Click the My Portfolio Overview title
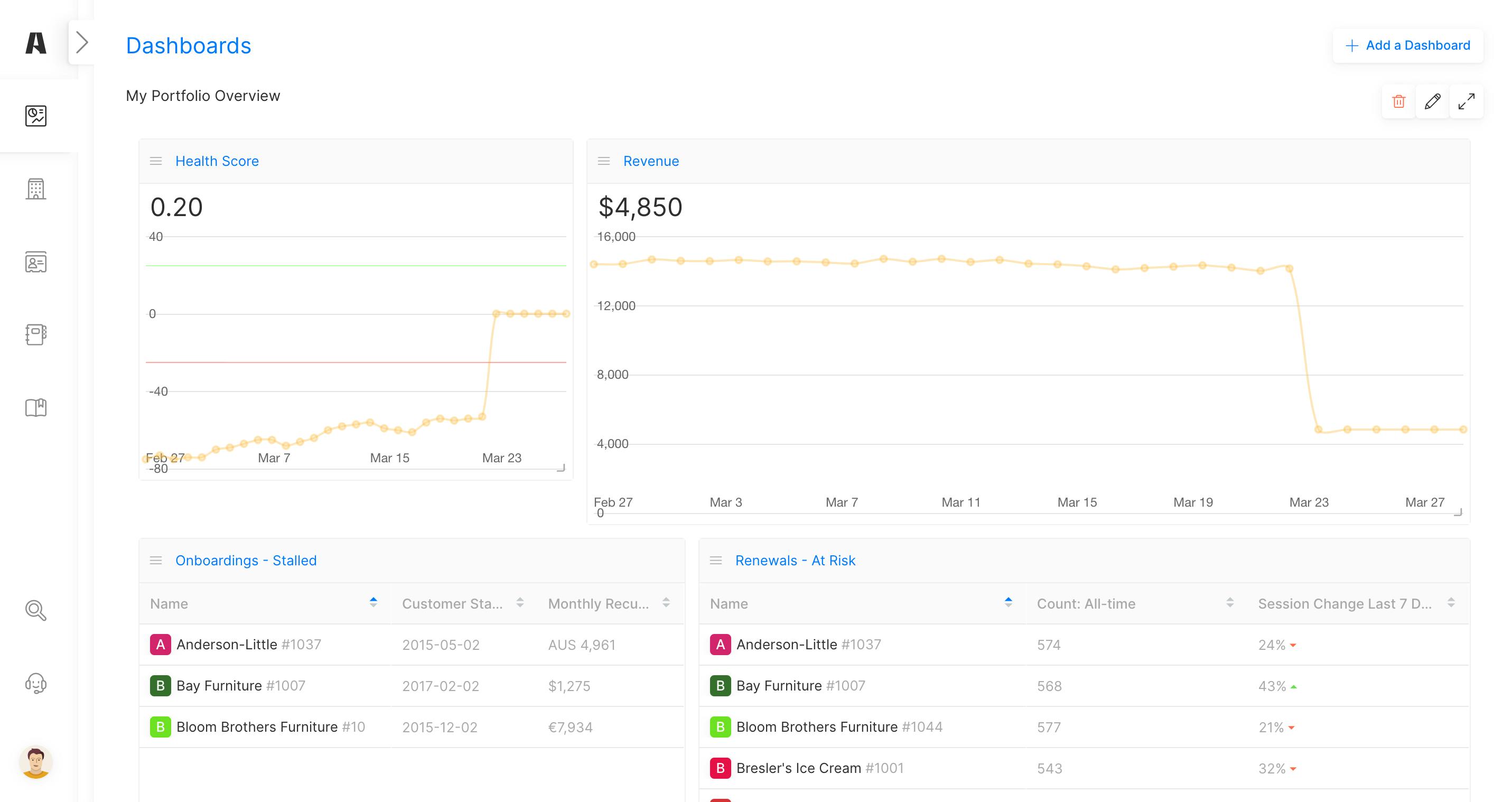The image size is (1512, 802). (203, 95)
